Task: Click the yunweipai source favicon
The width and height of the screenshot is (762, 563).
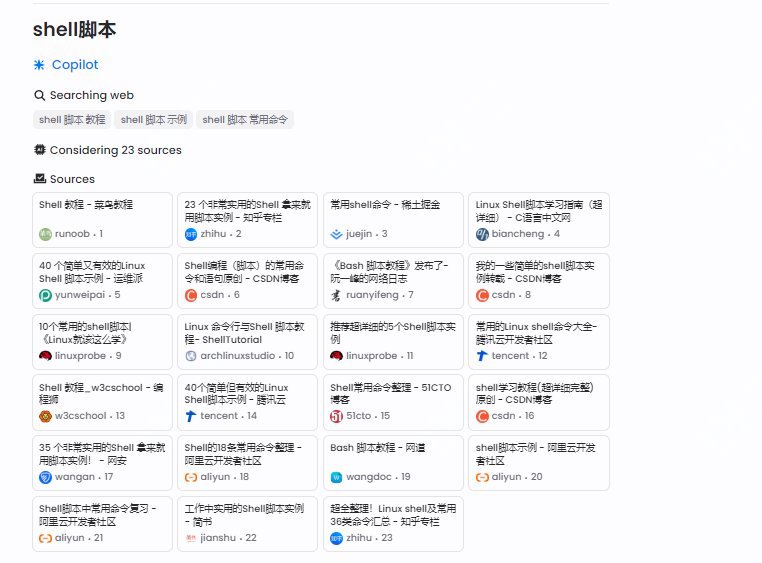Action: [45, 295]
